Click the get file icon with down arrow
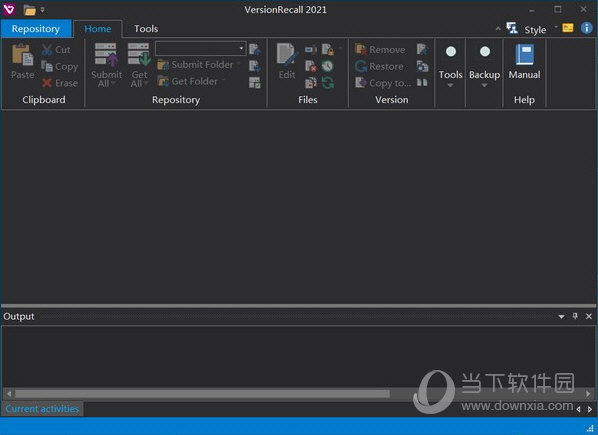 [255, 66]
